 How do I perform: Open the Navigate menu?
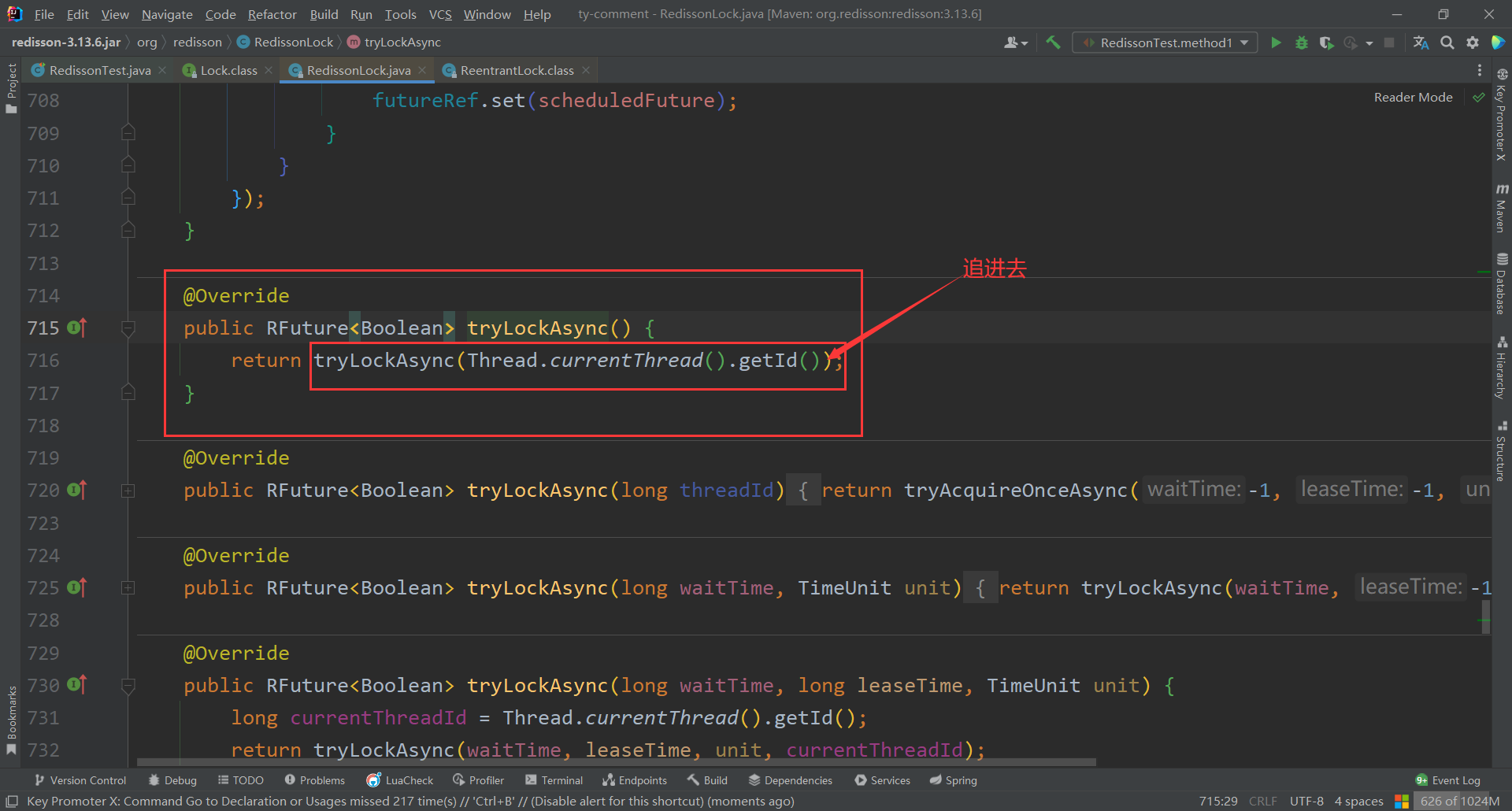167,14
